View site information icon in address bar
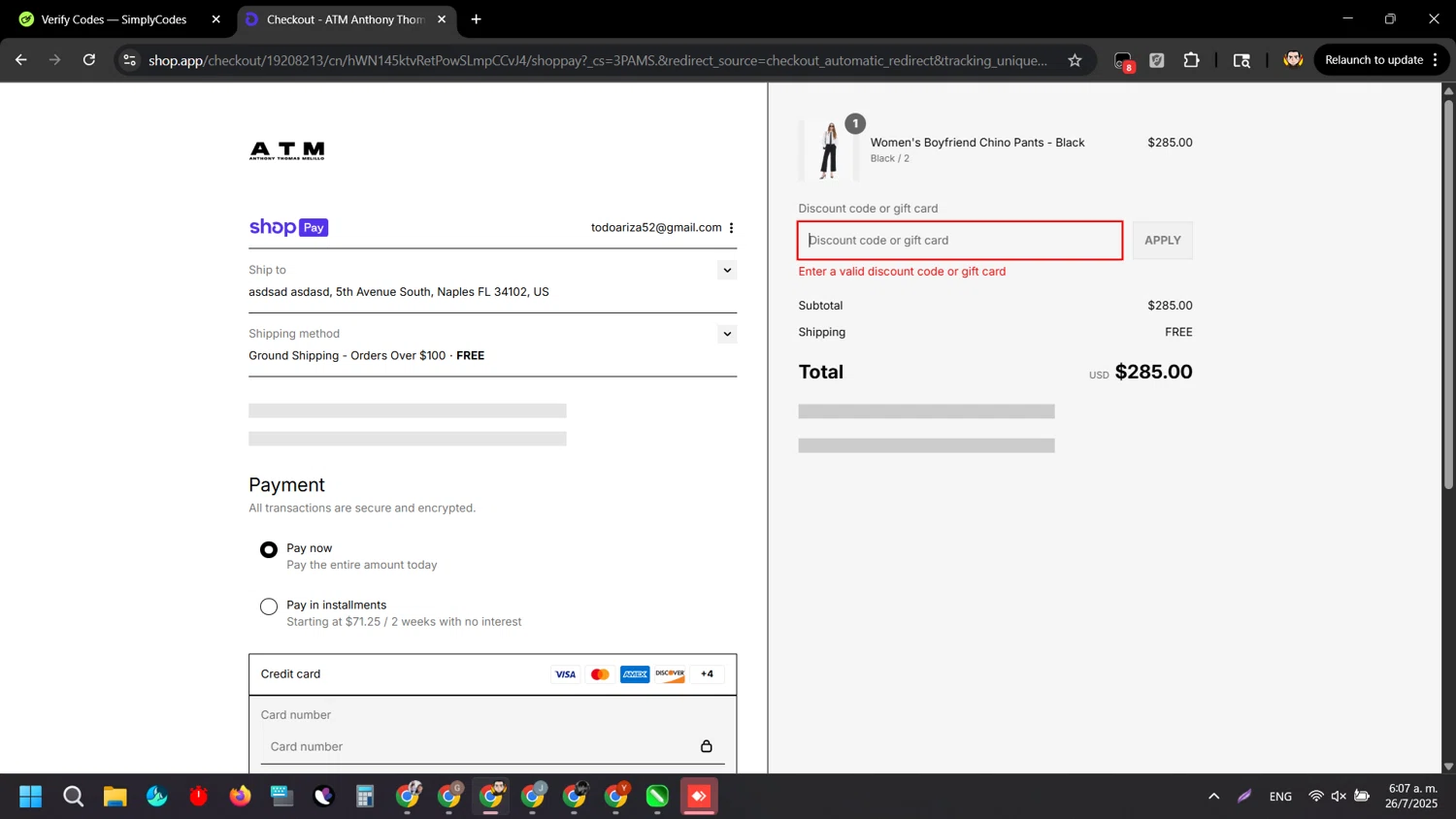 [x=129, y=60]
